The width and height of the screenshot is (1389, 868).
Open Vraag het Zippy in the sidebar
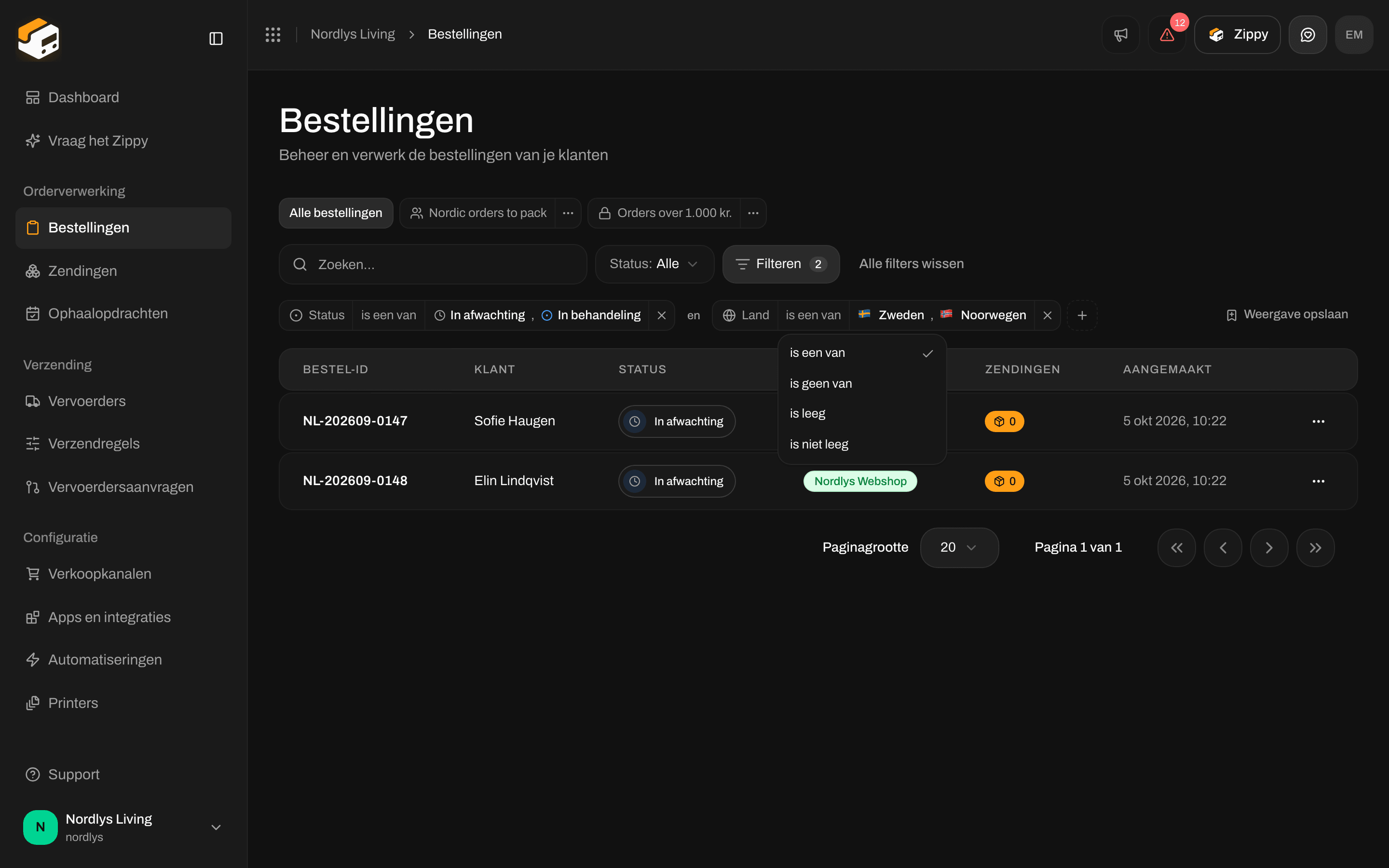click(x=123, y=141)
